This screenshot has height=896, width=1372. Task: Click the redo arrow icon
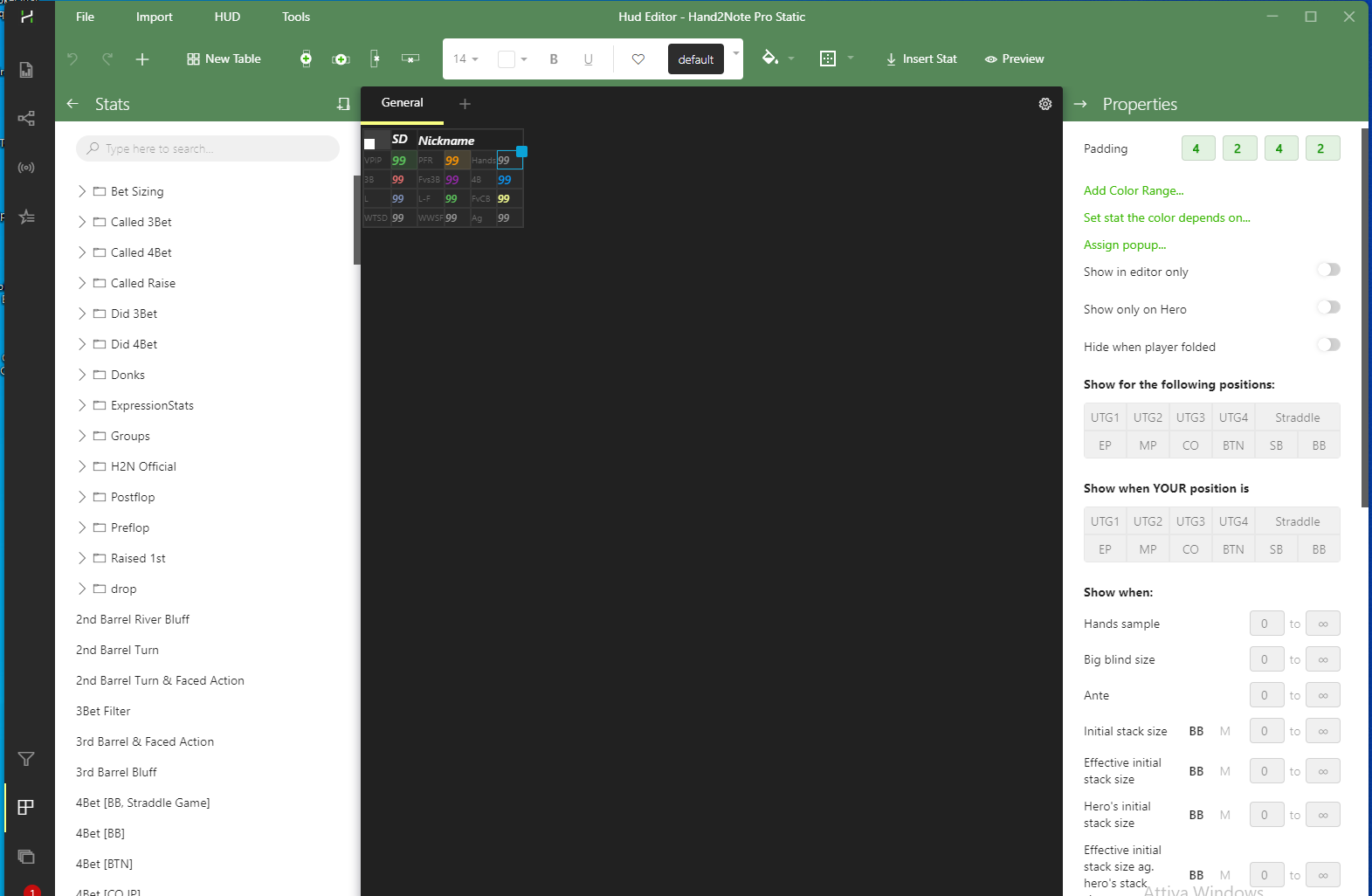[x=107, y=59]
